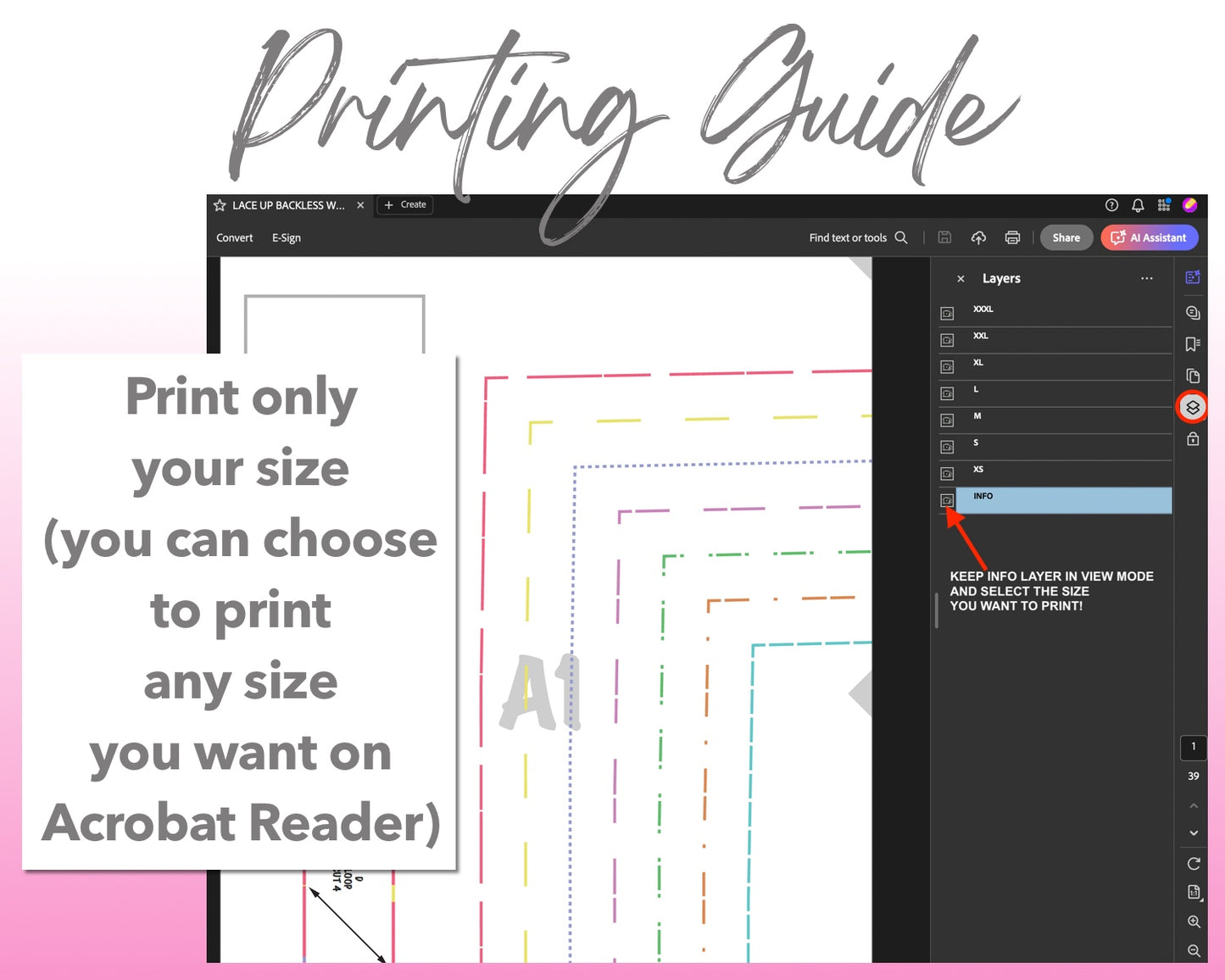Open the comments panel icon
1225x980 pixels.
coord(1193,313)
